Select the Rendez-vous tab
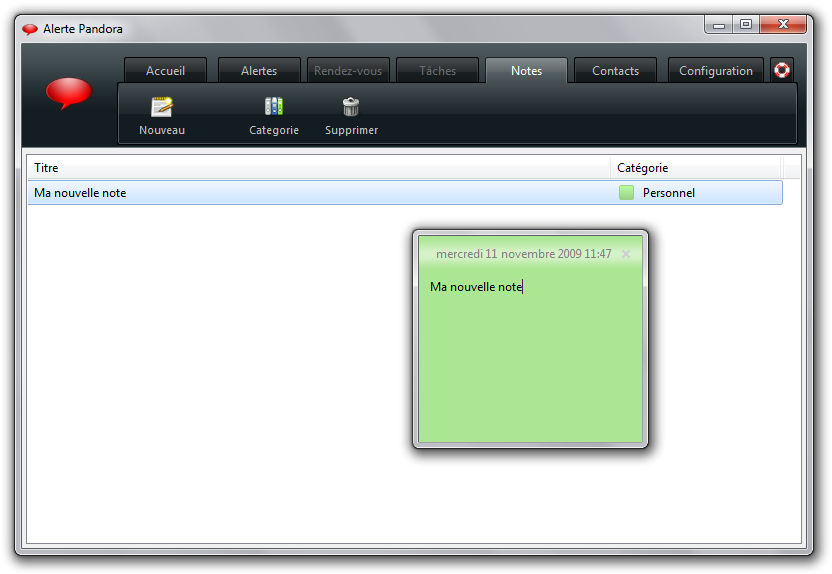 pos(348,71)
